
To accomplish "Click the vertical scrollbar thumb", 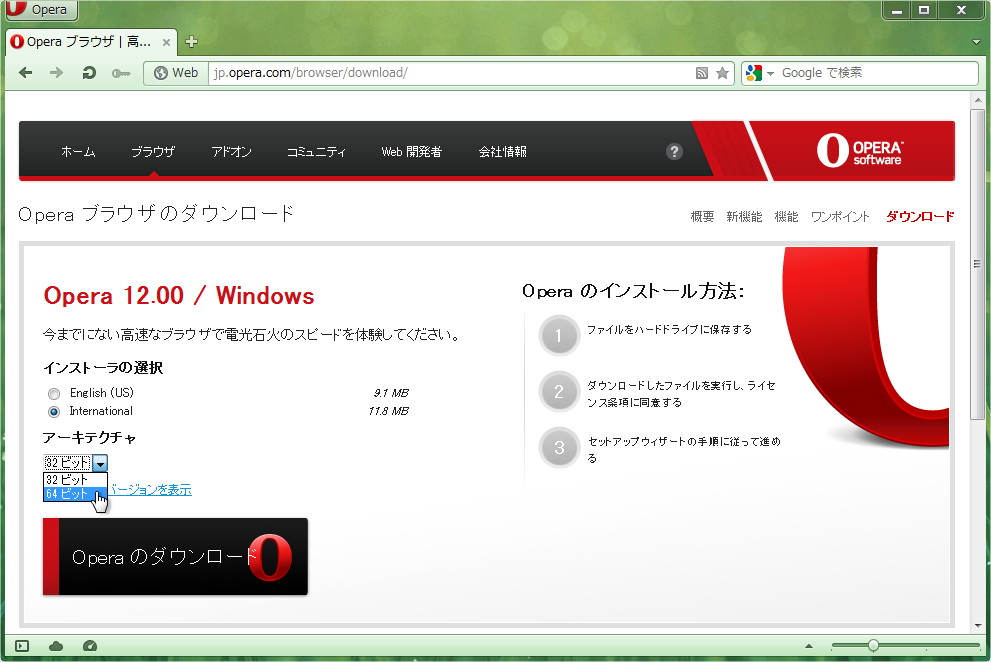I will click(977, 264).
